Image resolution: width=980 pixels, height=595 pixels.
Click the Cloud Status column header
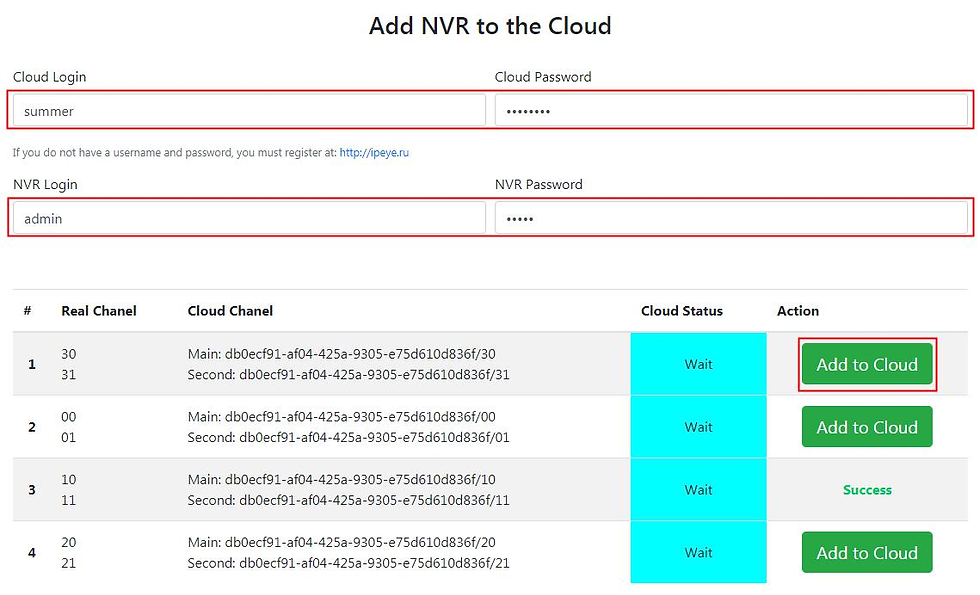pos(682,311)
